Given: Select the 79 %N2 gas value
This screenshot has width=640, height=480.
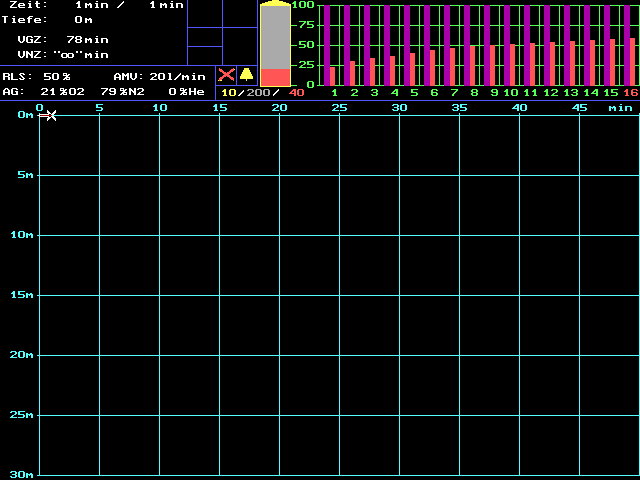Looking at the screenshot, I should [122, 91].
